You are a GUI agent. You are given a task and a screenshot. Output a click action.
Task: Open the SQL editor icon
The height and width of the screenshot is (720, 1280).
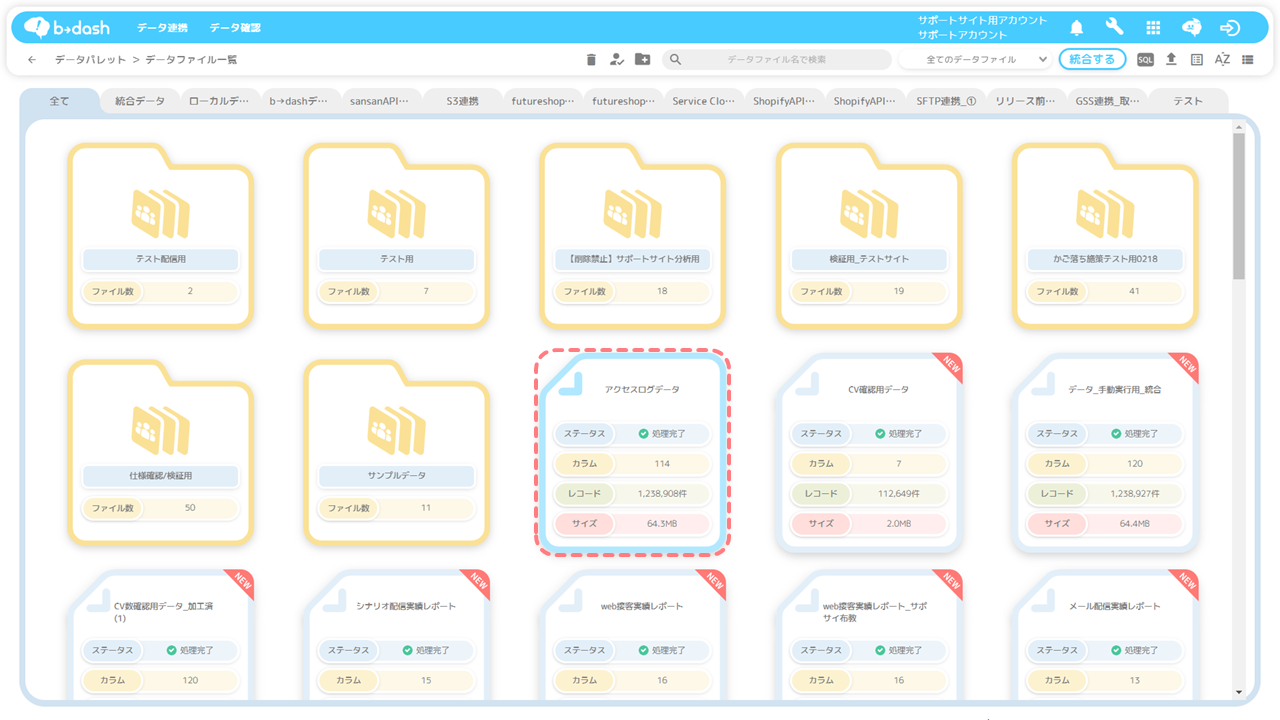coord(1145,60)
